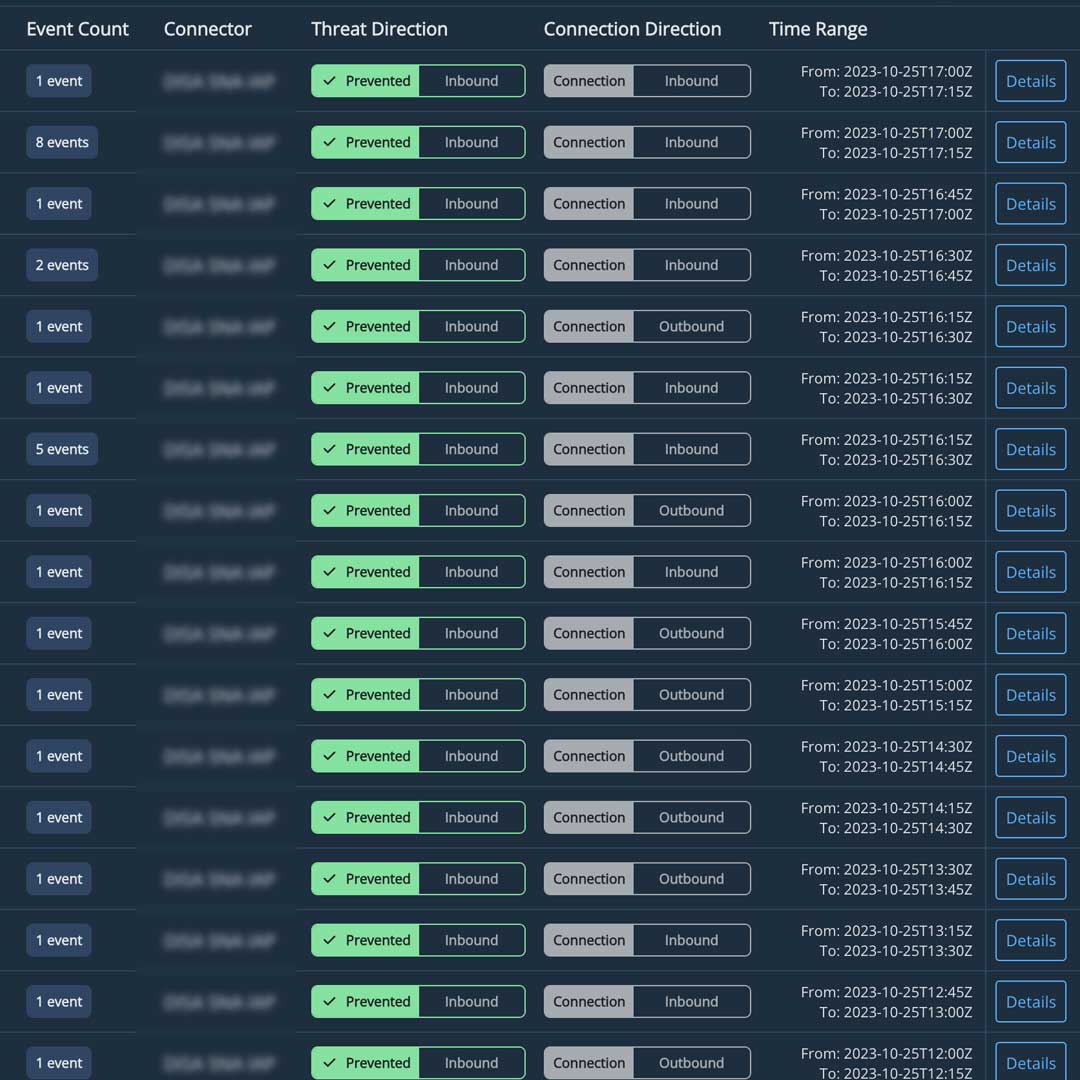This screenshot has height=1080, width=1080.
Task: Open Details for the 5 events row
Action: tap(1030, 450)
